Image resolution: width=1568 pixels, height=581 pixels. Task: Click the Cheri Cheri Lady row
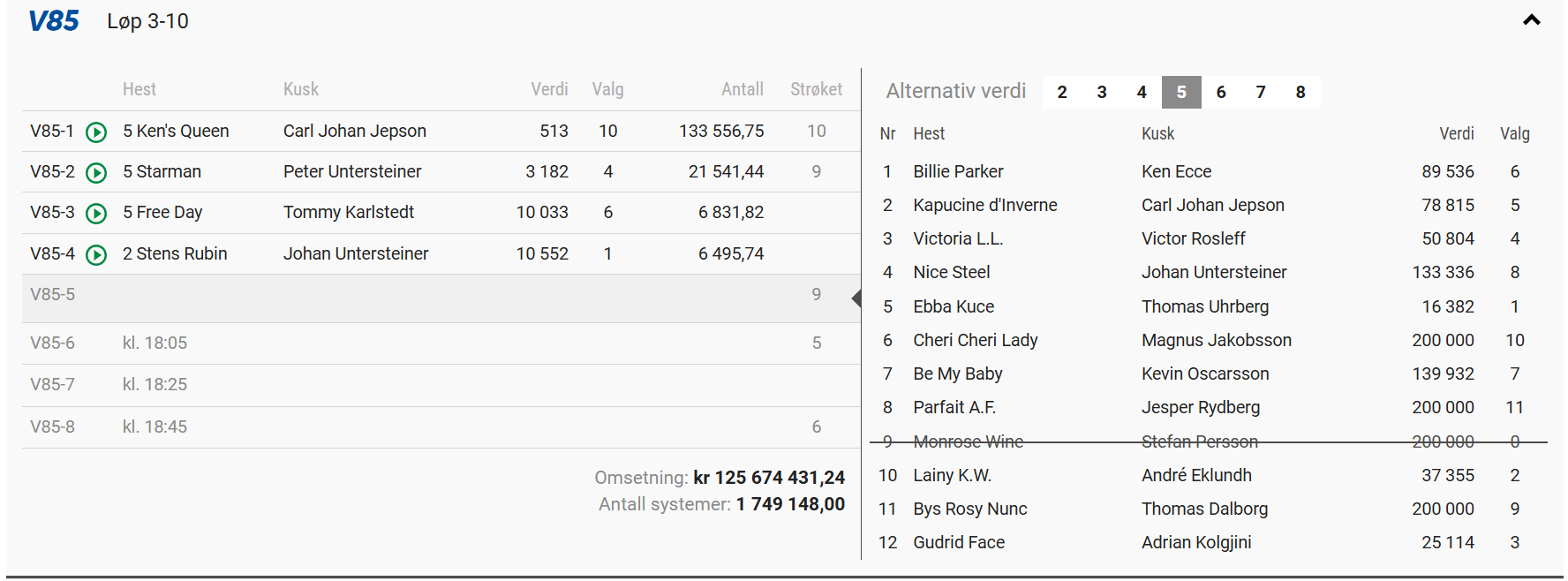(x=975, y=341)
